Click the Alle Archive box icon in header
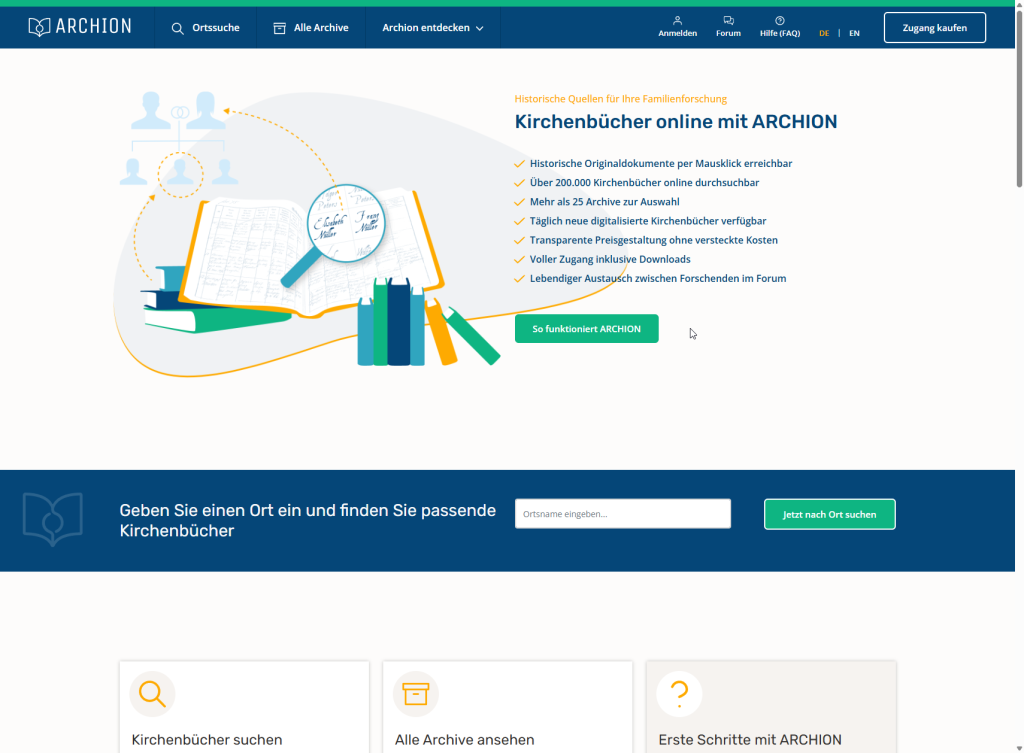Screen dimensions: 1024x753 (x=280, y=28)
